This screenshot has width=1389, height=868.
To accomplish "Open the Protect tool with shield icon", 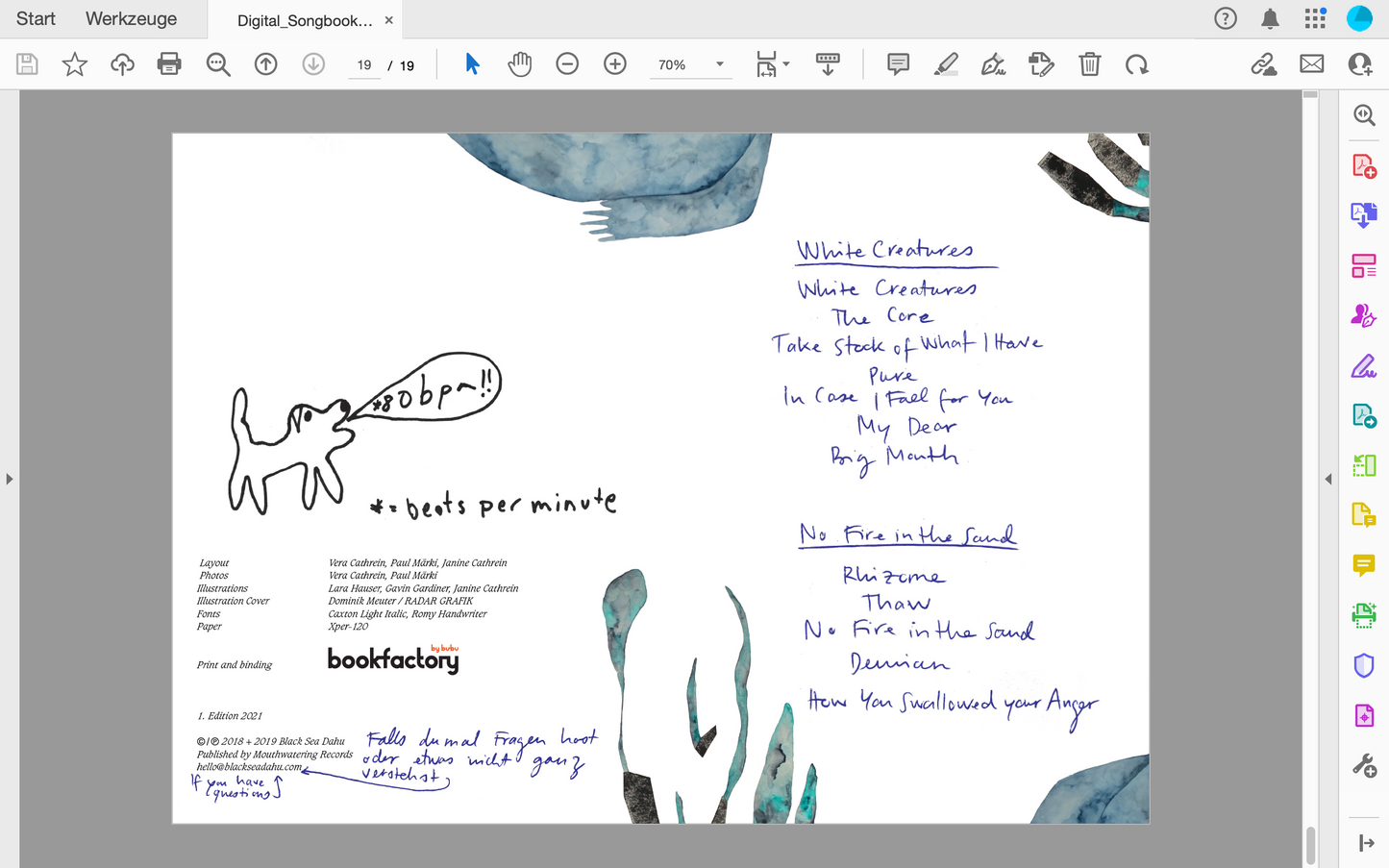I will click(x=1363, y=665).
